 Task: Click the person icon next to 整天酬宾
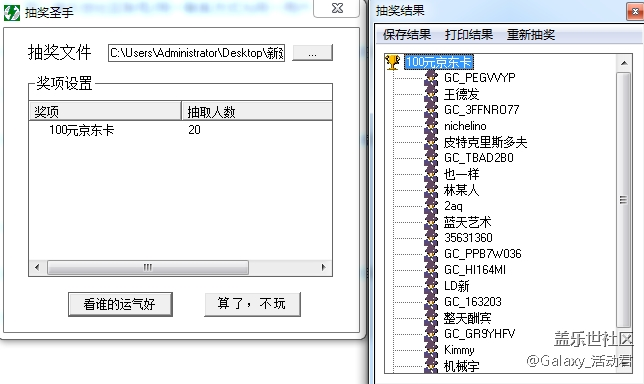pyautogui.click(x=431, y=318)
